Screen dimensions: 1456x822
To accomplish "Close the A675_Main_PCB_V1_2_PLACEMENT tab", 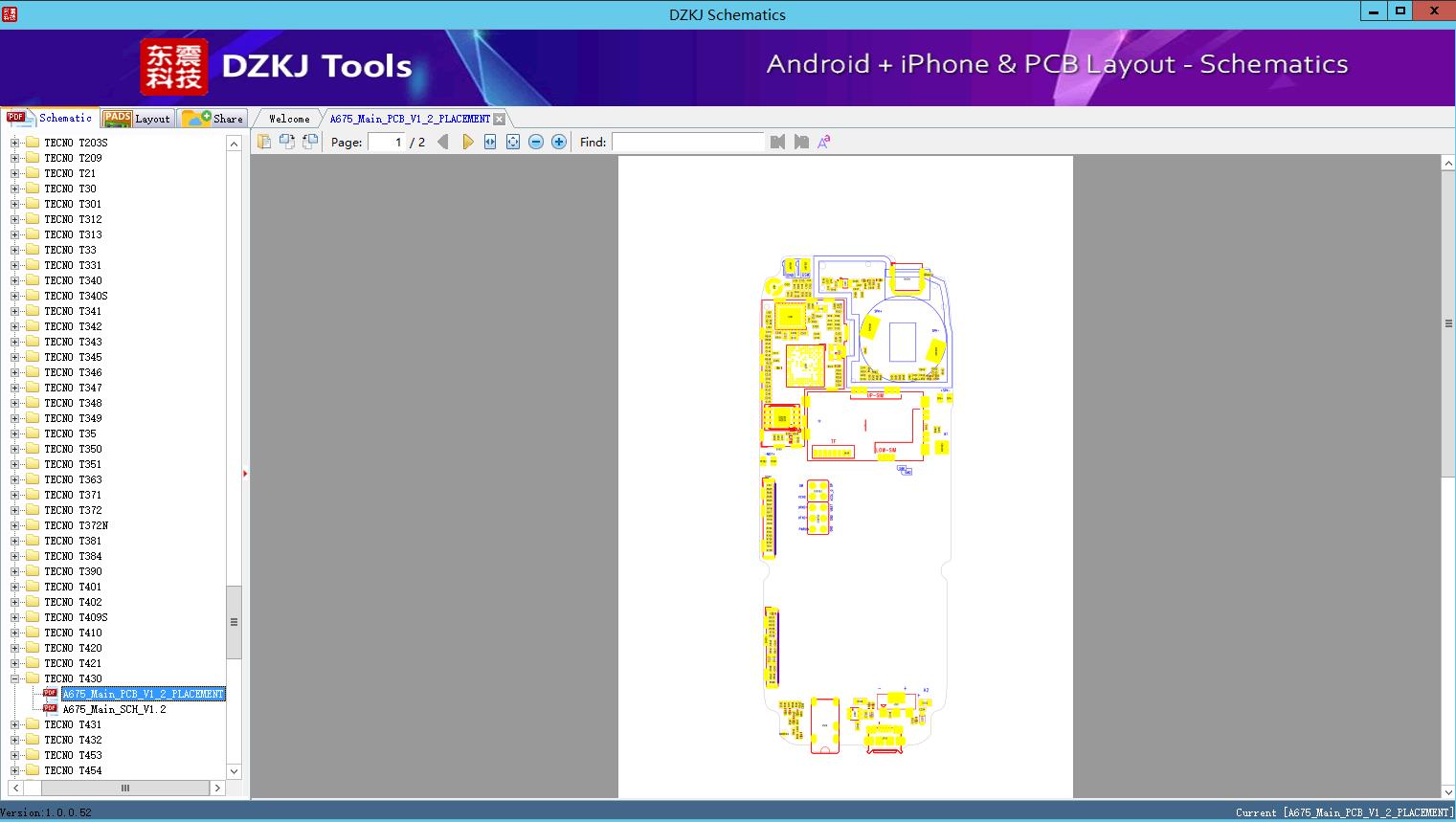I will coord(499,120).
